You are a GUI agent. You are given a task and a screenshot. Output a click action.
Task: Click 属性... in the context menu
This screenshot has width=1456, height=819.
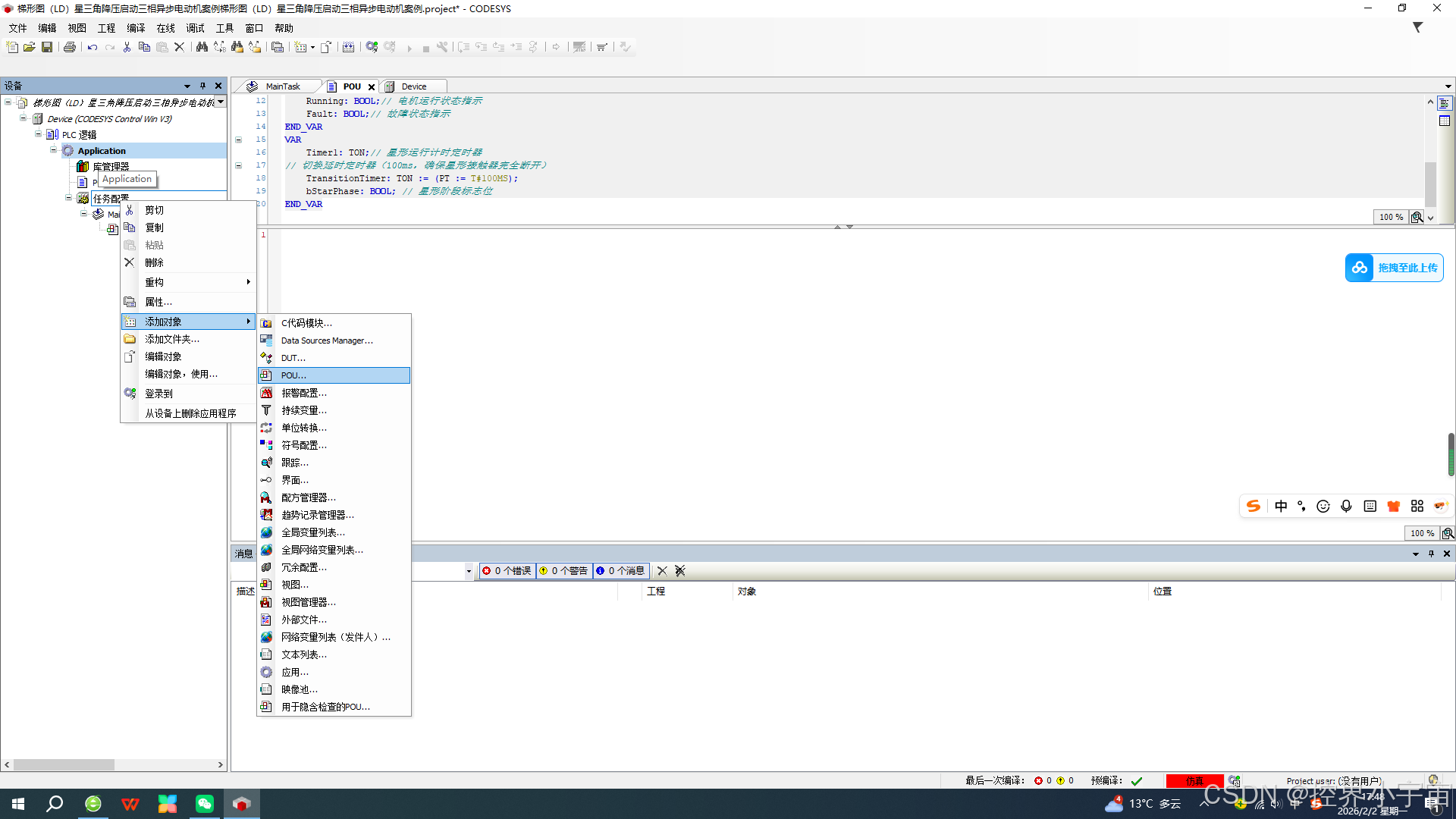(x=158, y=302)
